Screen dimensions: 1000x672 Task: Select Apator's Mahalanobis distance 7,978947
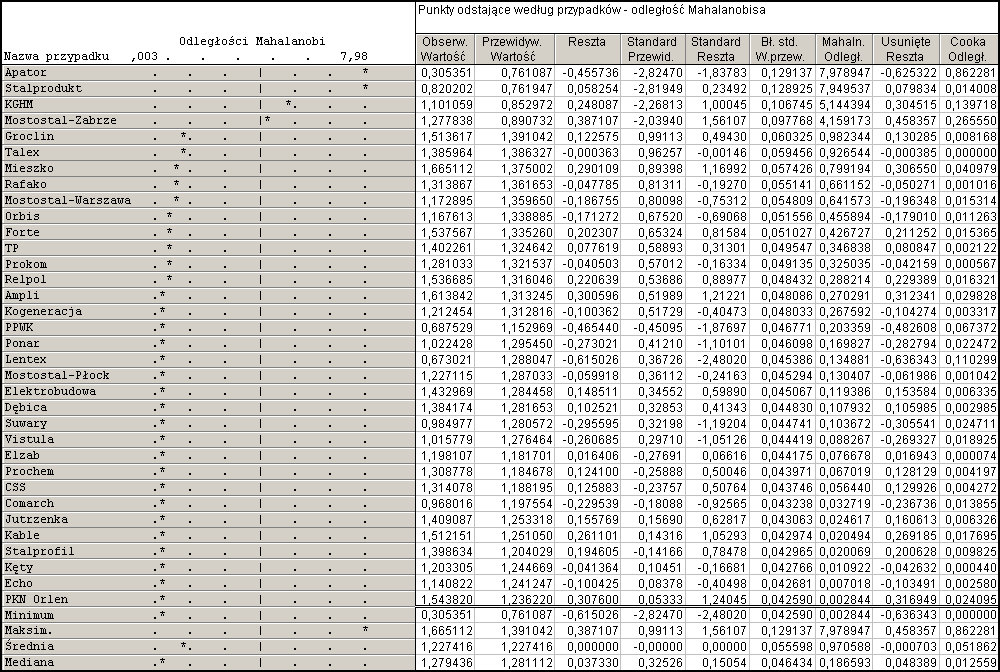click(x=844, y=73)
